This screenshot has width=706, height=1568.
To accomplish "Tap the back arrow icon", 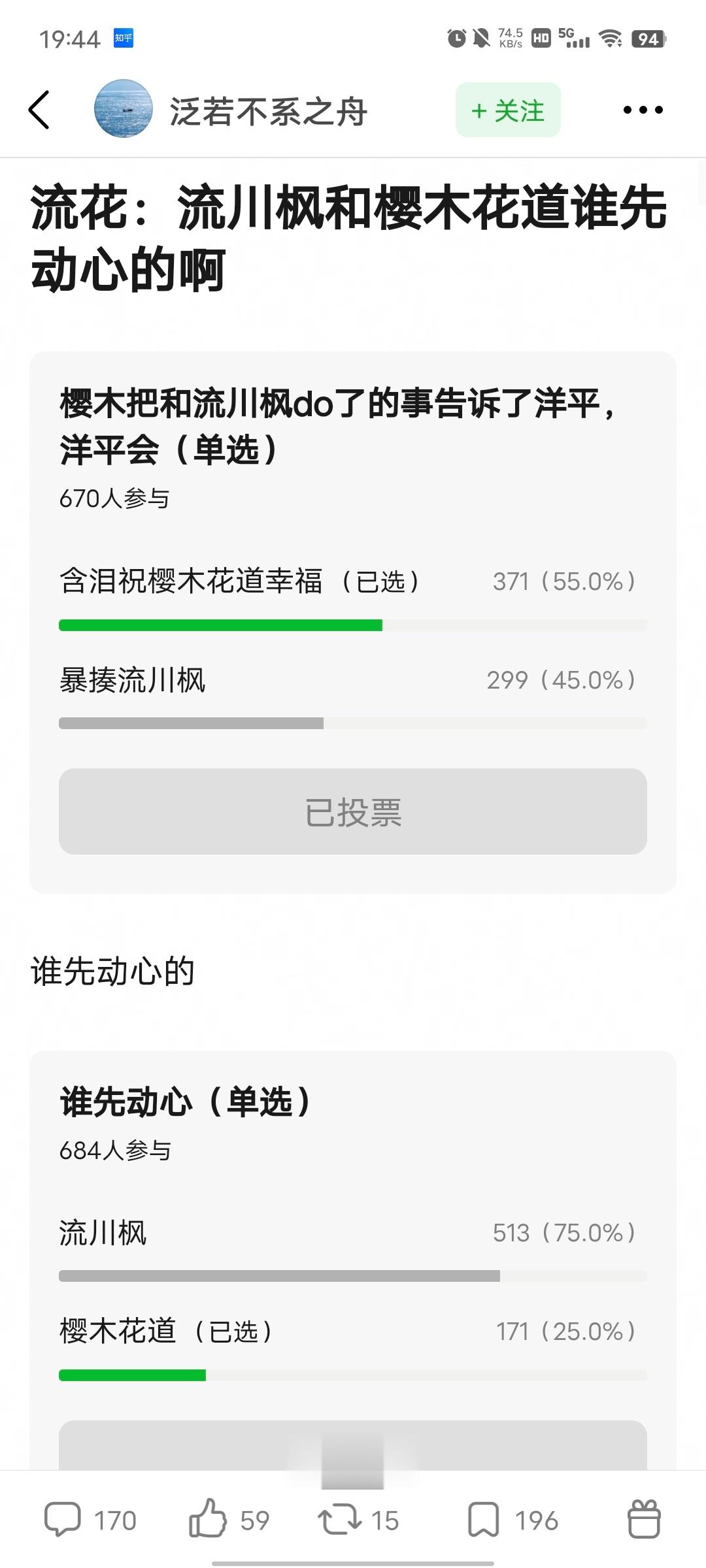I will pos(39,110).
